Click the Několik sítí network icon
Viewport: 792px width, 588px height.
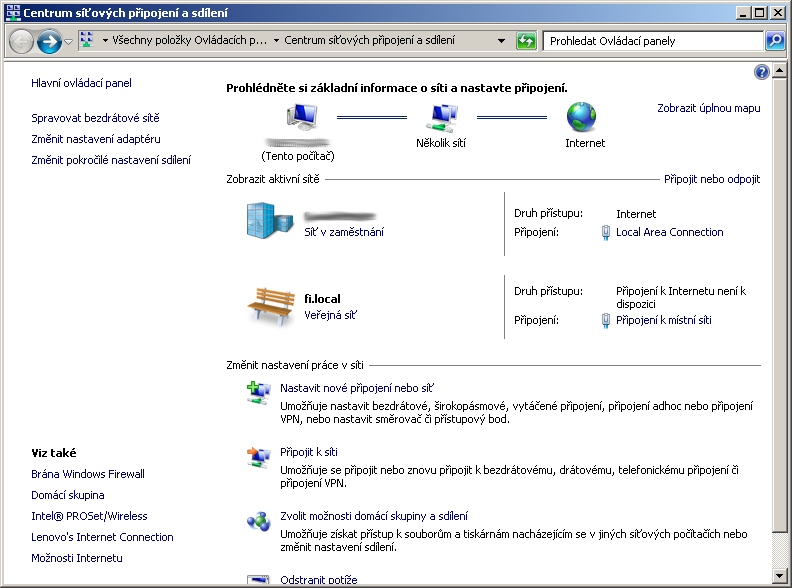coord(440,119)
